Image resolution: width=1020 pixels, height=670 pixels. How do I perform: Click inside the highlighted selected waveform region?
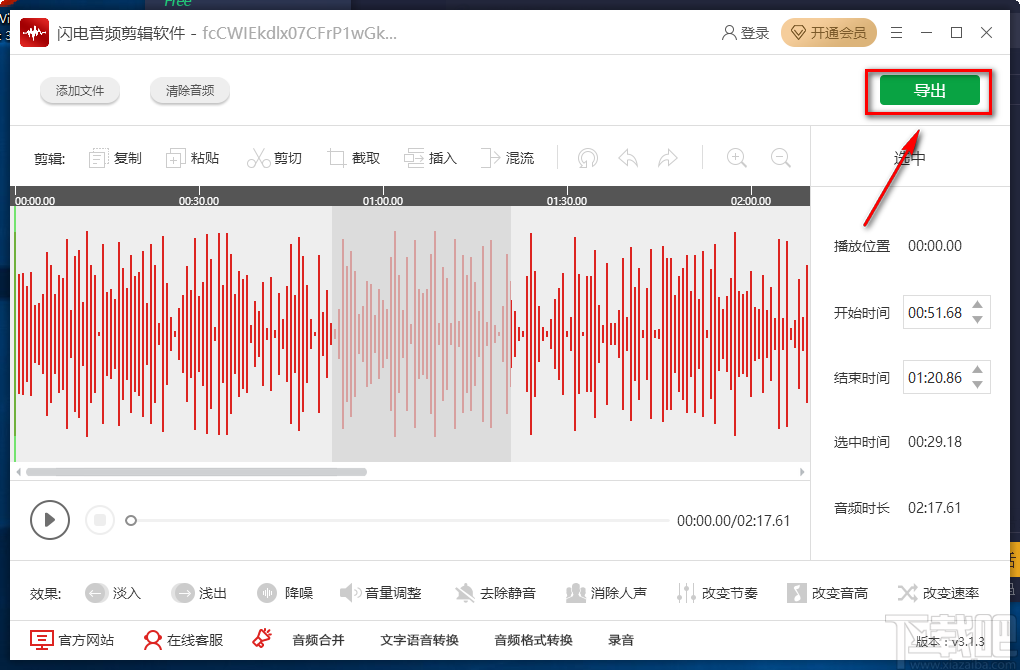pos(421,334)
